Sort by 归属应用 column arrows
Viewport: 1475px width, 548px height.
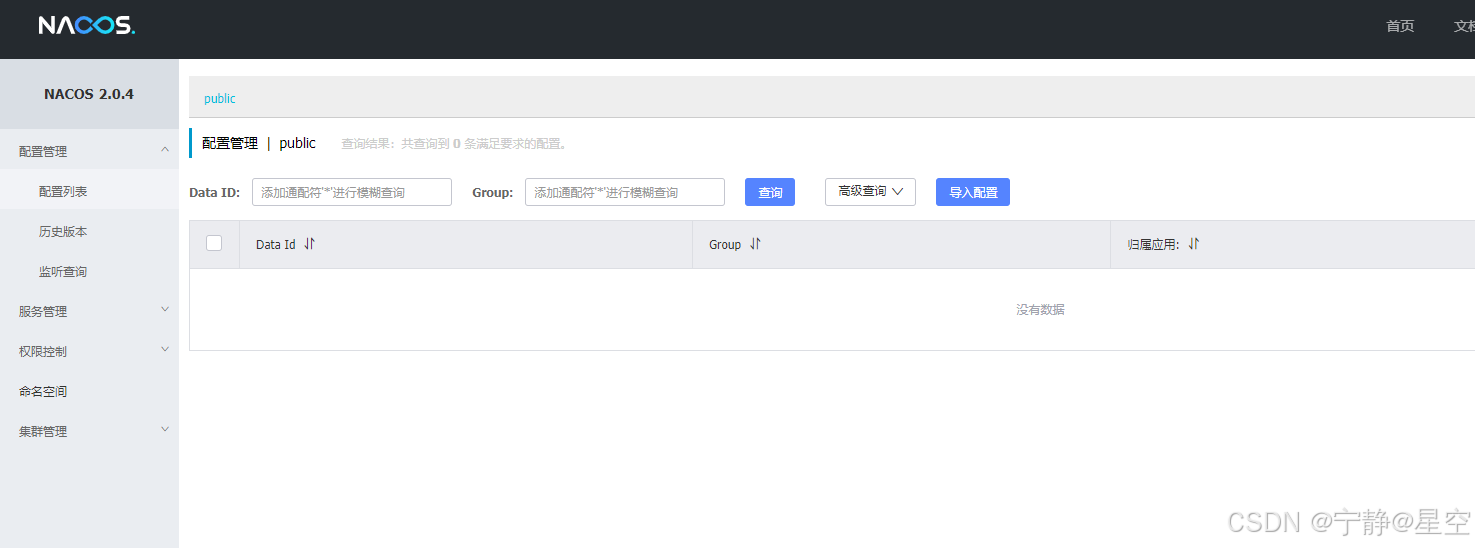1193,244
